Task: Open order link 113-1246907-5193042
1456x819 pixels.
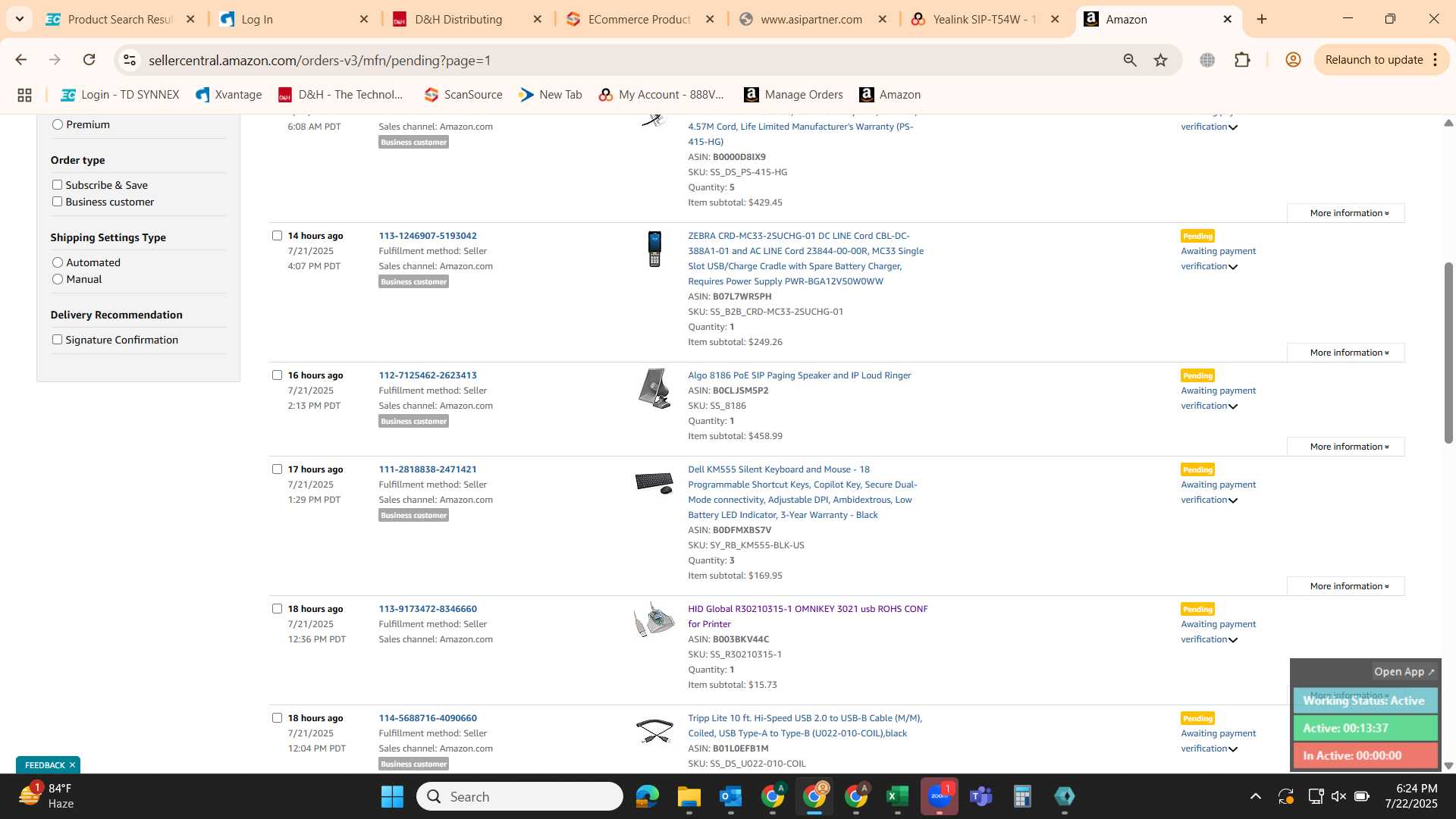Action: (x=428, y=236)
